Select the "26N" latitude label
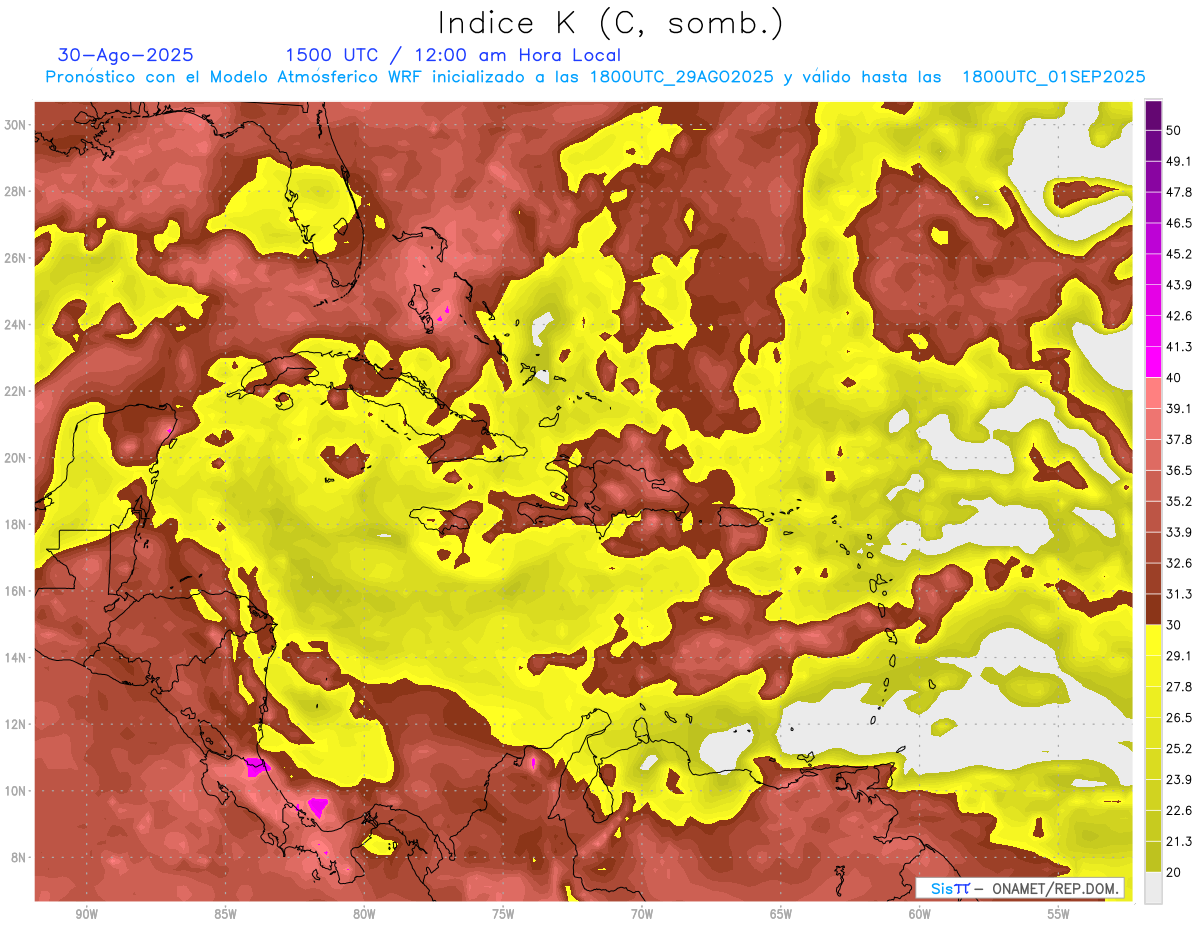This screenshot has height=927, width=1200. 17,258
